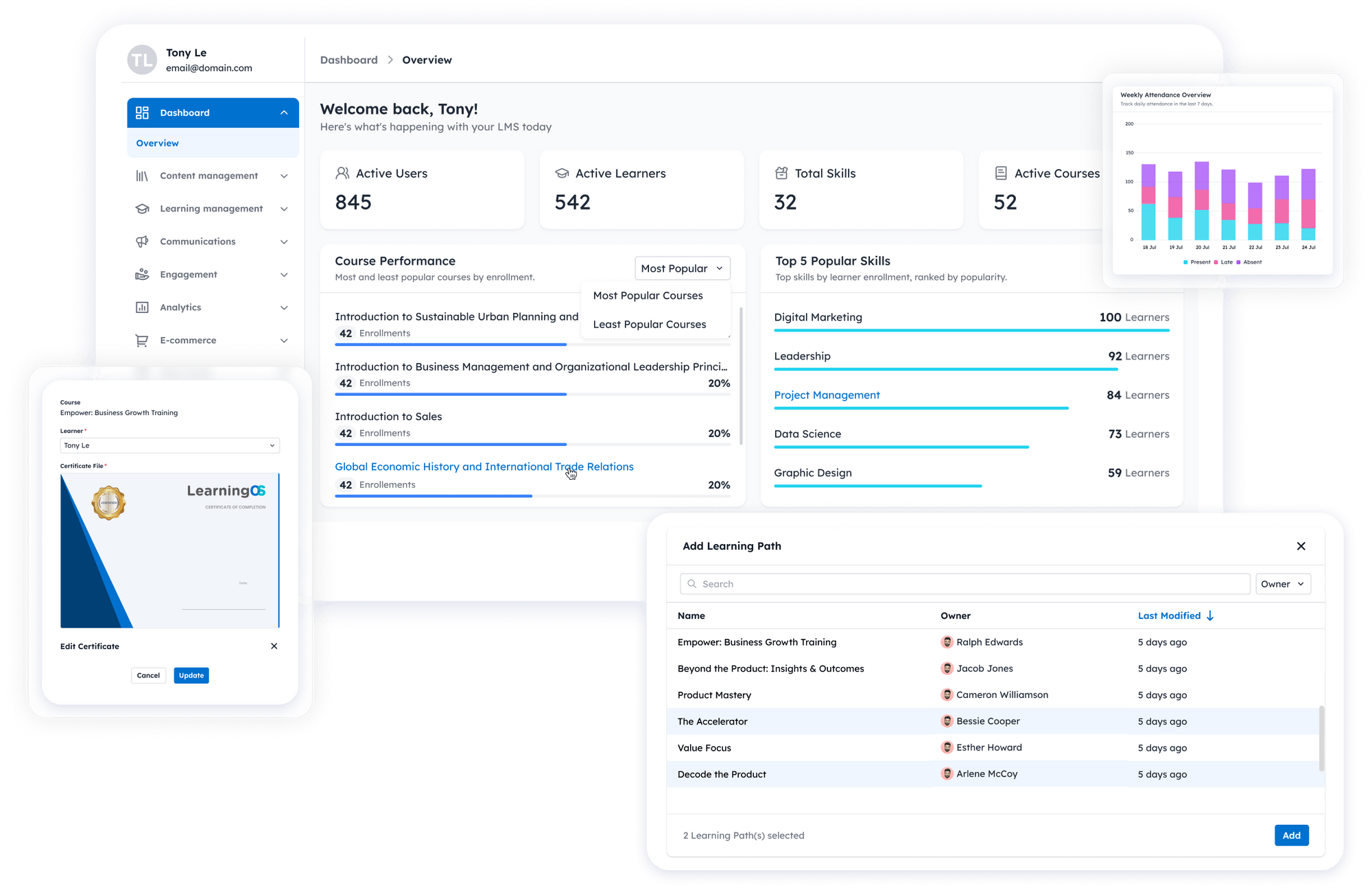Click the search magnifier icon in Add Learning Path
Image resolution: width=1372 pixels, height=888 pixels.
[x=692, y=584]
